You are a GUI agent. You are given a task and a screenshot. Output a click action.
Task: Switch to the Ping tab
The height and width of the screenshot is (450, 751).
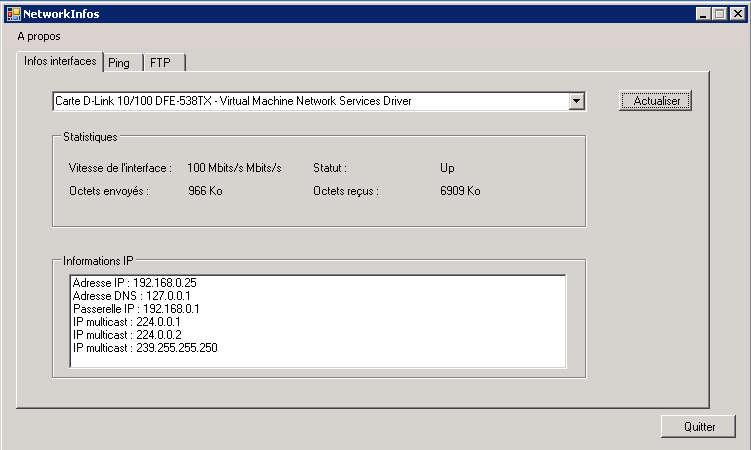[x=119, y=63]
